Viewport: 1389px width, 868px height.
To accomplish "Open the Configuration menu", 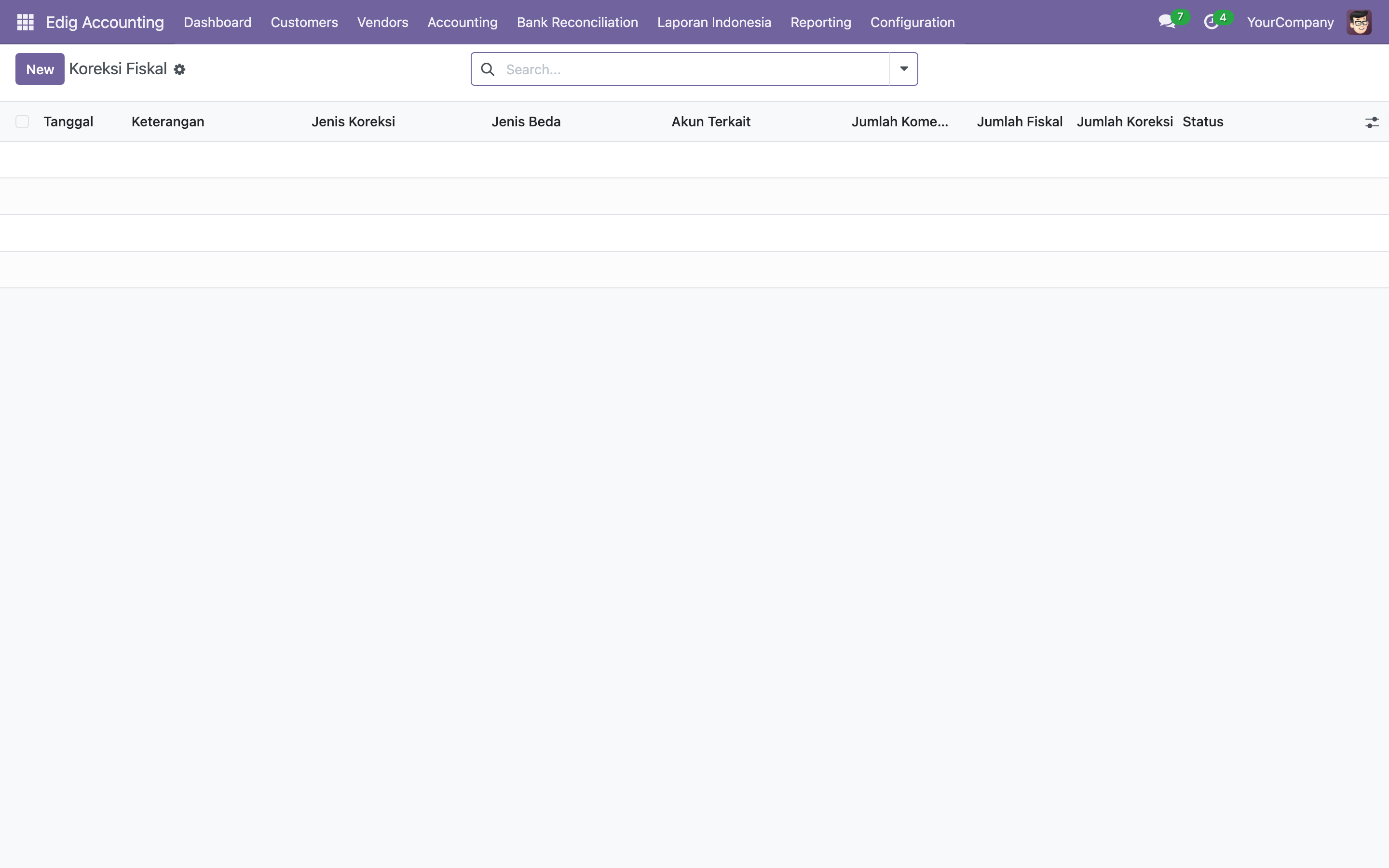I will (x=912, y=22).
